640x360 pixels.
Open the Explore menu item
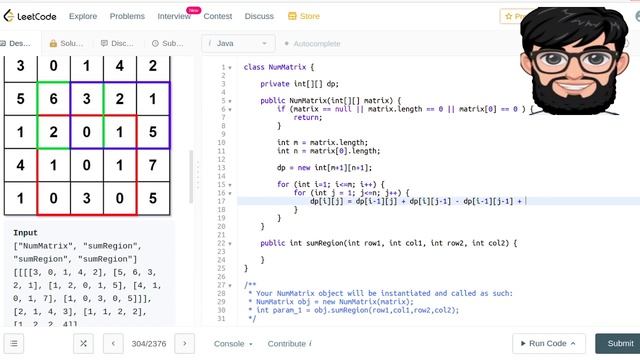click(83, 16)
